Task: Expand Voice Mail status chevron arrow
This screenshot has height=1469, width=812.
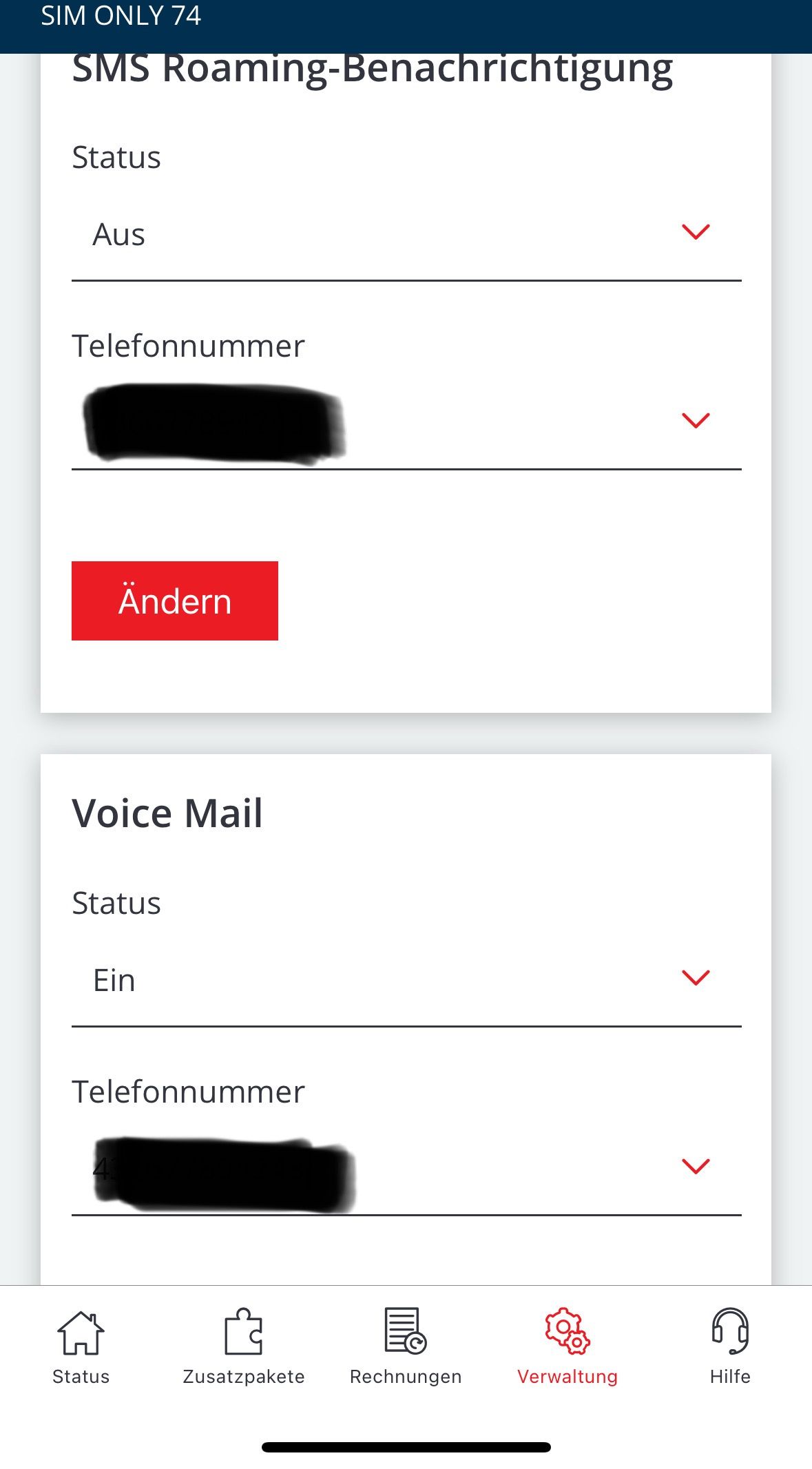Action: pyautogui.click(x=696, y=977)
